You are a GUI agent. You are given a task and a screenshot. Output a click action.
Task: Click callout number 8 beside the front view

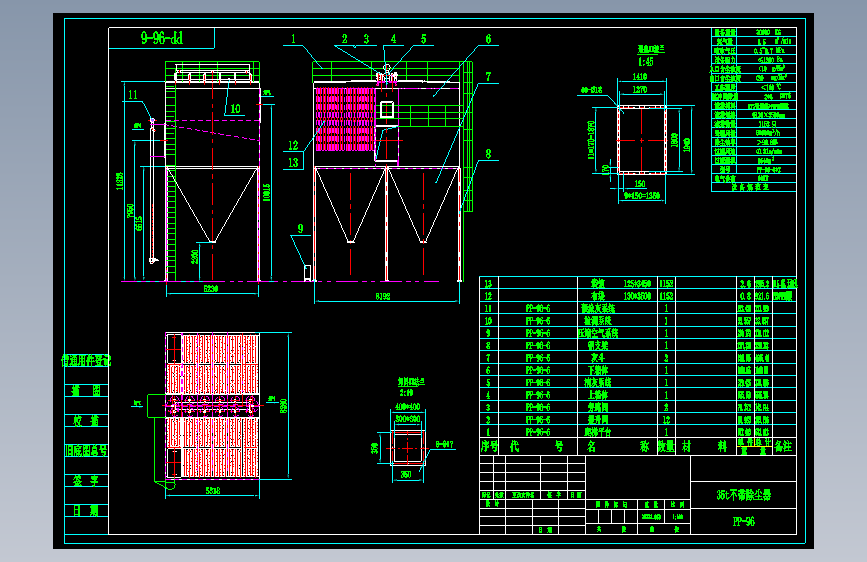(x=488, y=154)
